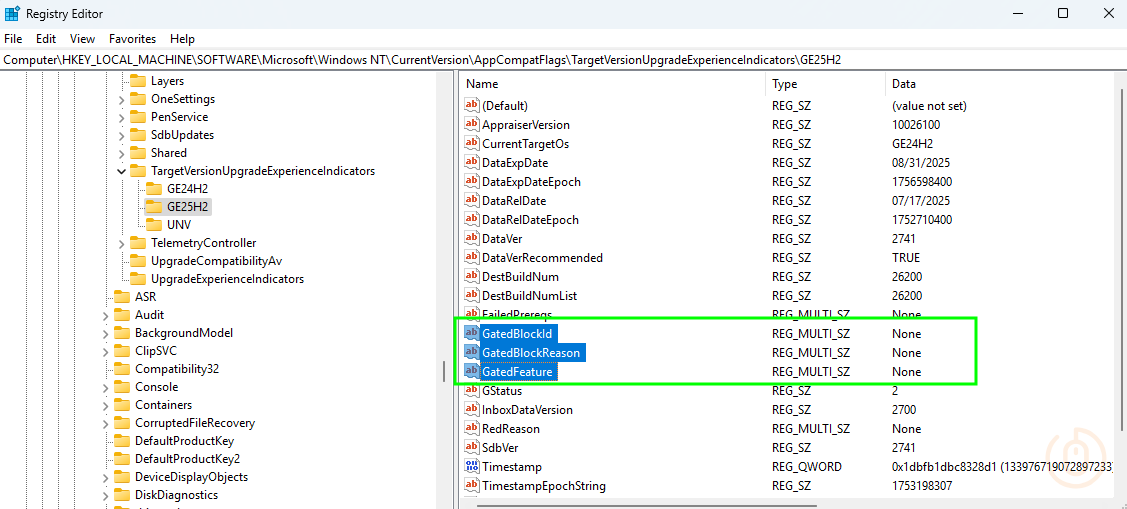Image resolution: width=1127 pixels, height=509 pixels.
Task: Click the binary icon next to Timestamp
Action: point(473,467)
